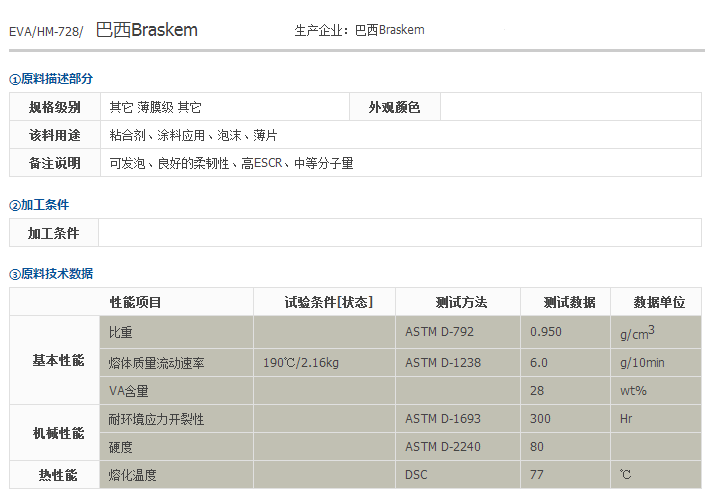Click the DSC method cell
The height and width of the screenshot is (498, 709).
pyautogui.click(x=458, y=474)
